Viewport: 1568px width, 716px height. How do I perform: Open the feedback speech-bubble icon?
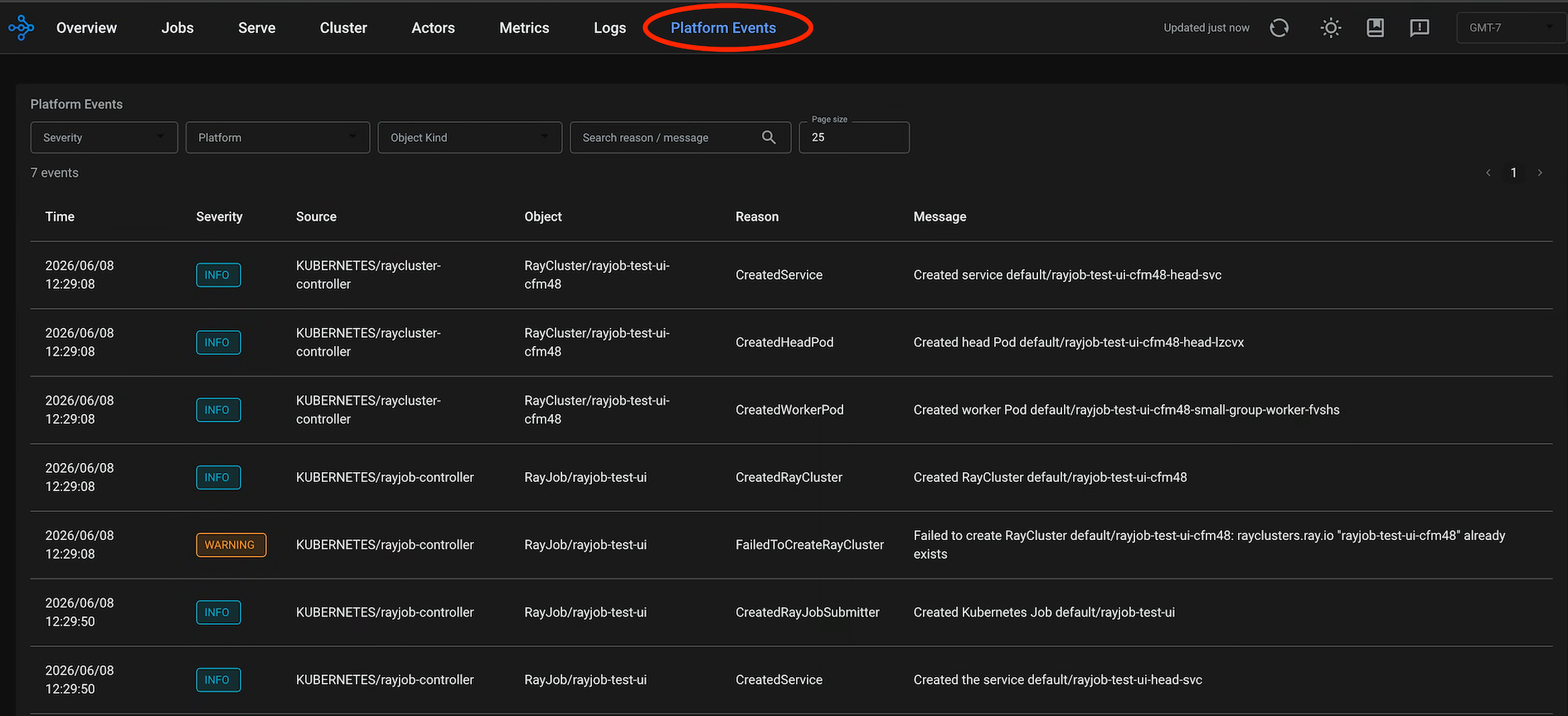tap(1420, 28)
